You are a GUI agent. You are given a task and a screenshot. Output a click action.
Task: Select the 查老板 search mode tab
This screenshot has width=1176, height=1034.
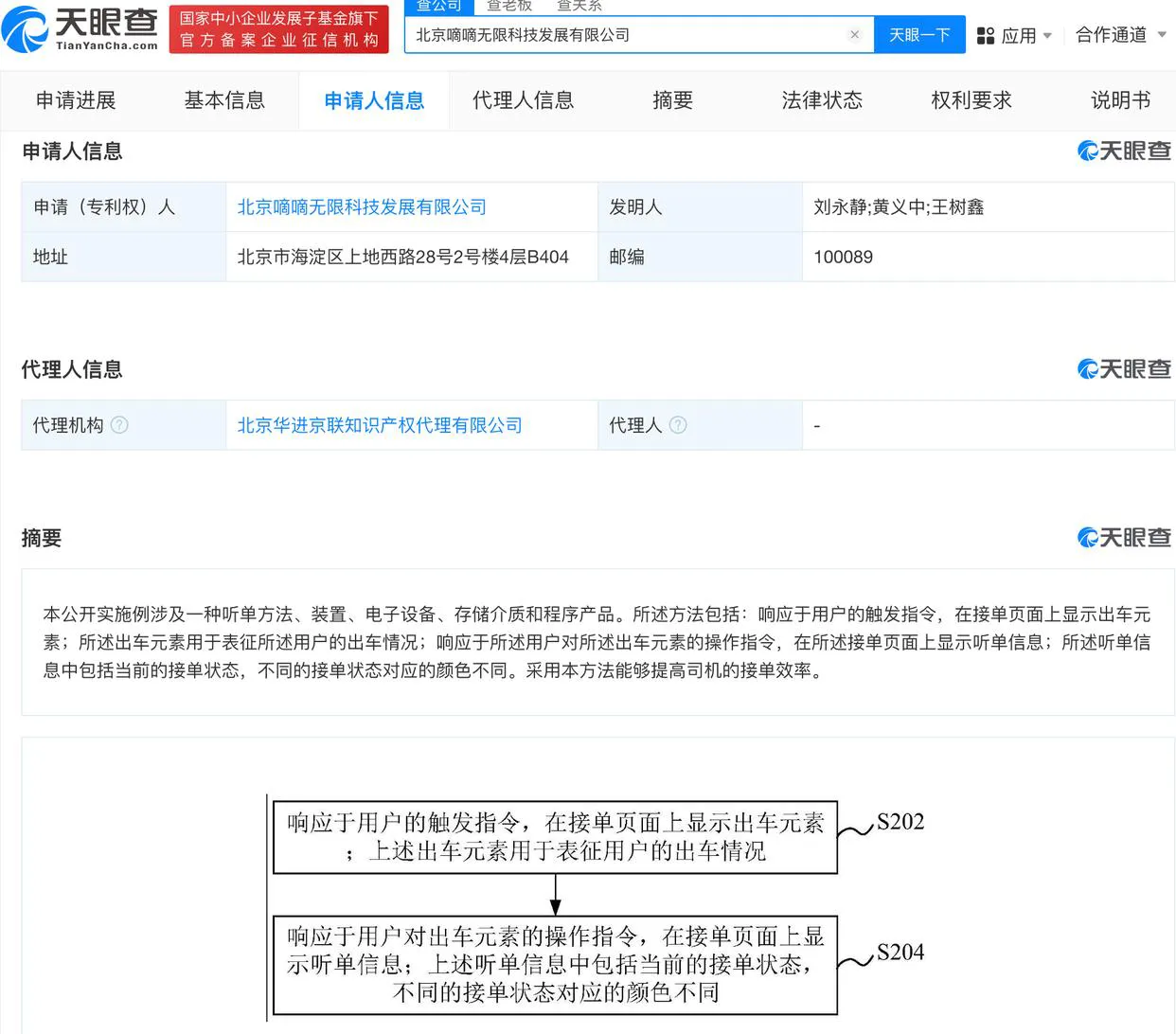(x=509, y=6)
